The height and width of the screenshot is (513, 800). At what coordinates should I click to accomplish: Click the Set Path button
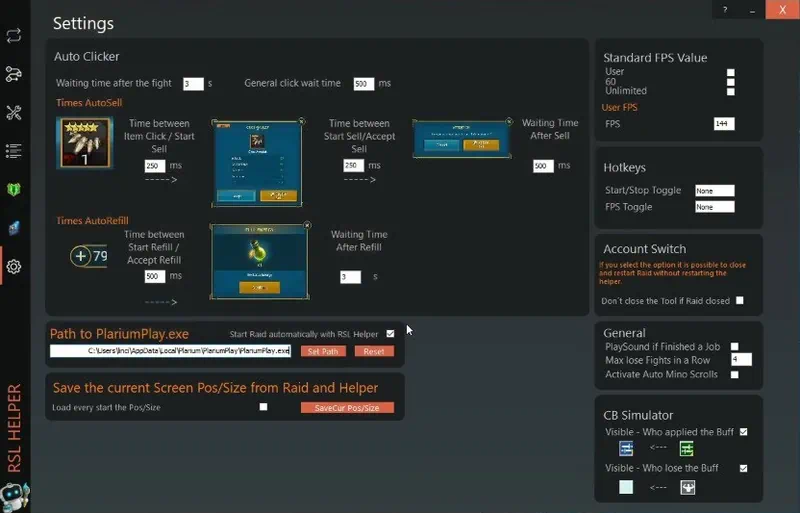(x=323, y=351)
